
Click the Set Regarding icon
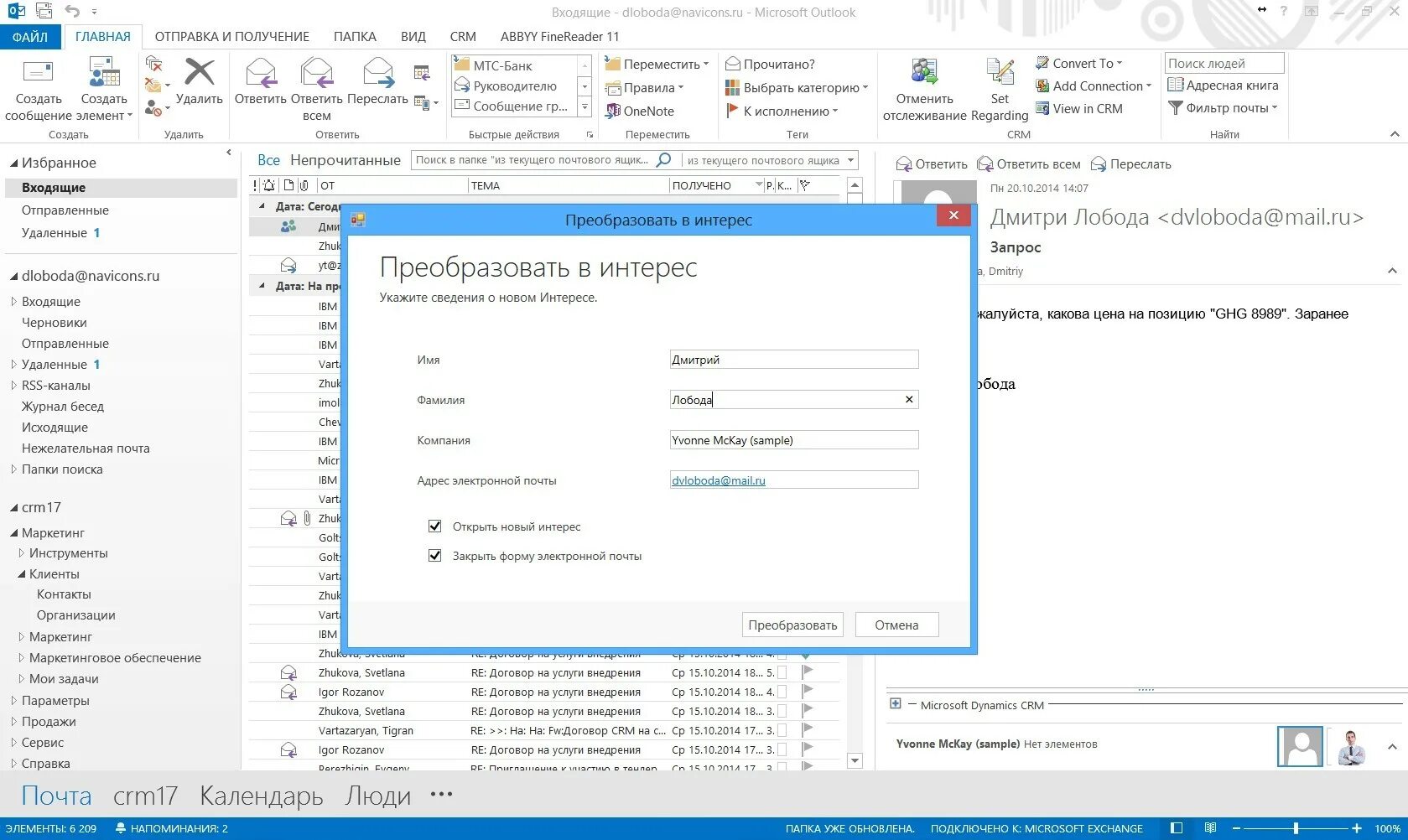[1000, 72]
